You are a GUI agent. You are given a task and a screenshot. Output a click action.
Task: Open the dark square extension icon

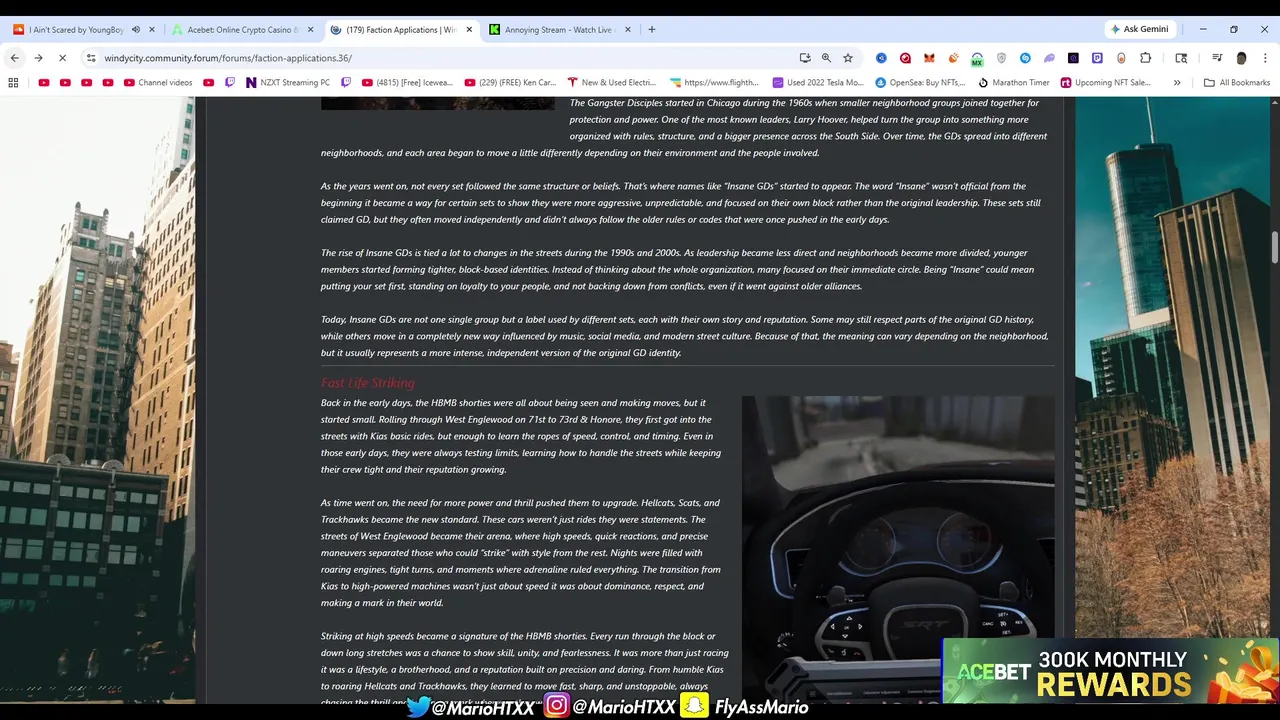(x=1073, y=58)
